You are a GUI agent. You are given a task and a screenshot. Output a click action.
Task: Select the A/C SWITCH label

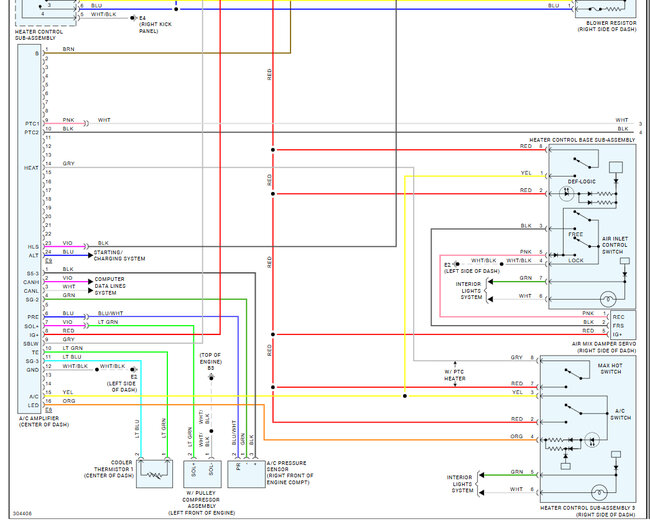pos(620,415)
